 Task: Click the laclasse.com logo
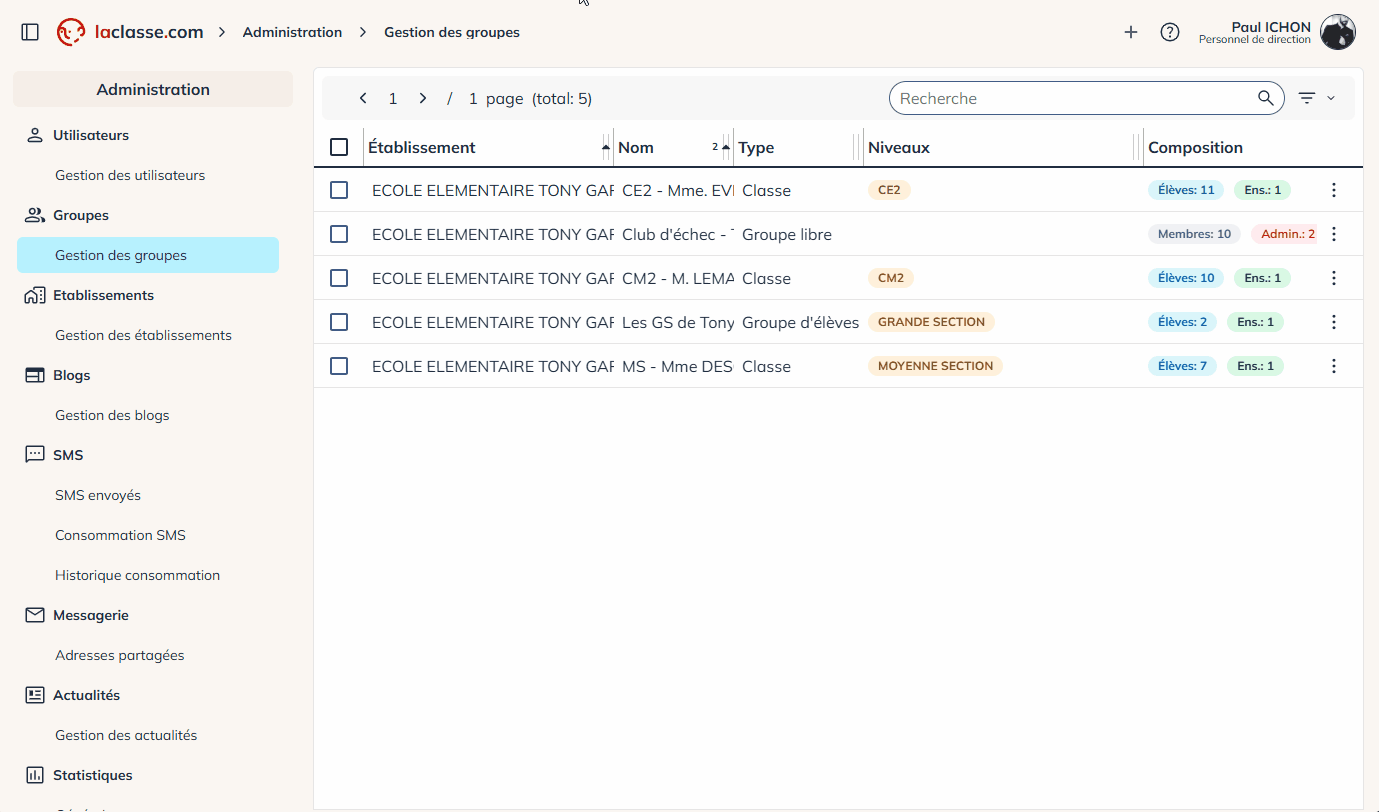130,32
